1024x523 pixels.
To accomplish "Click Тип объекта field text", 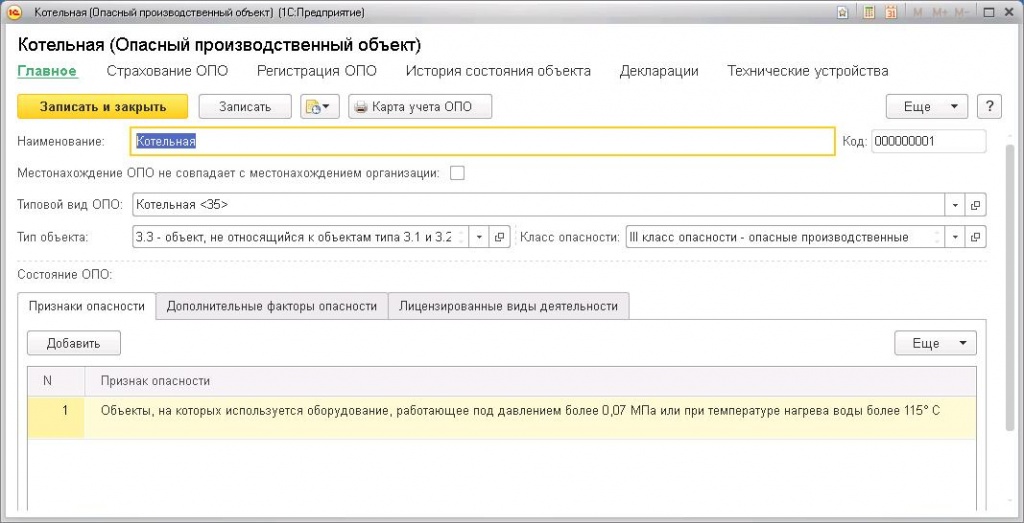I will tap(300, 238).
